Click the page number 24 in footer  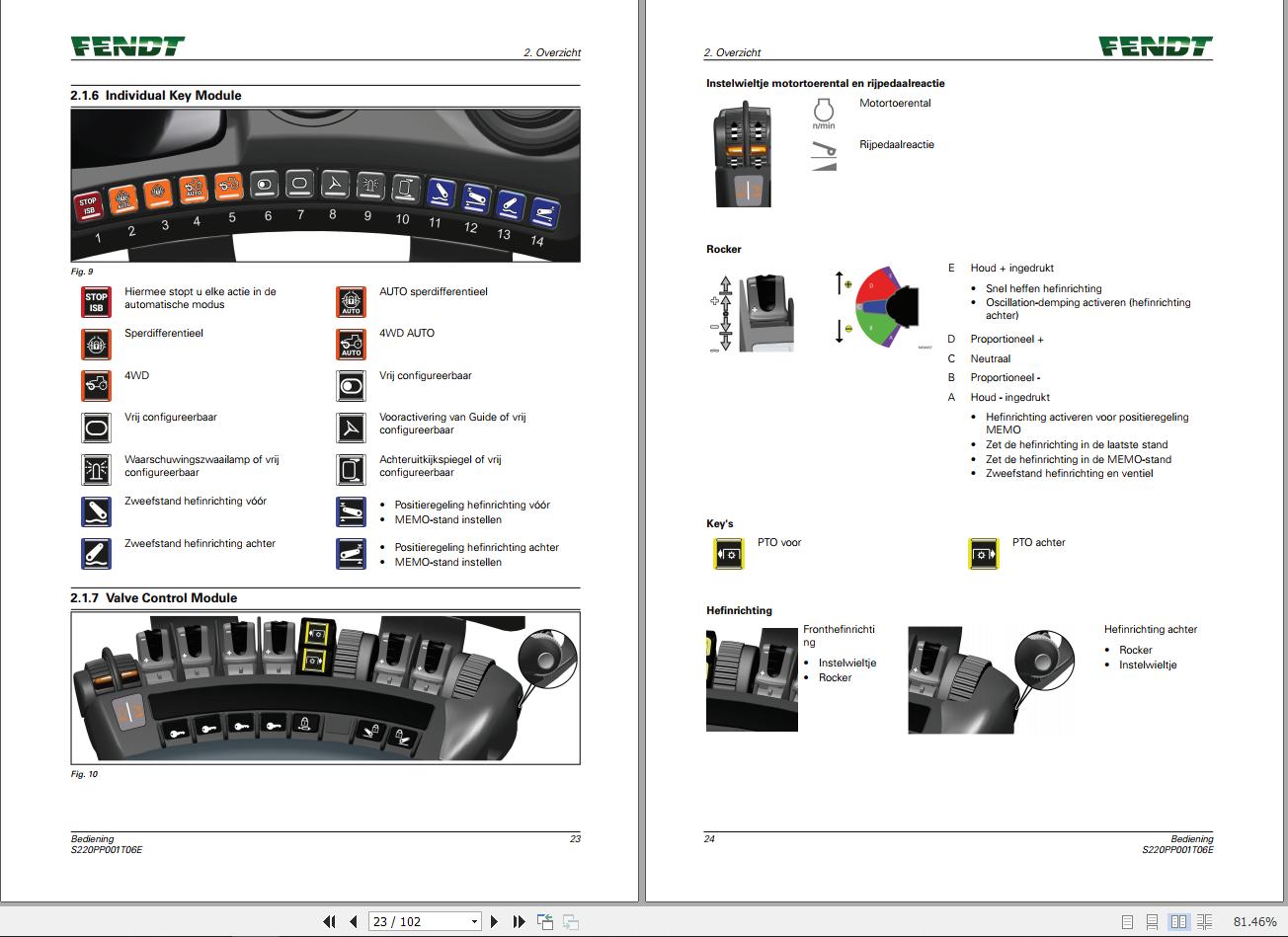709,839
